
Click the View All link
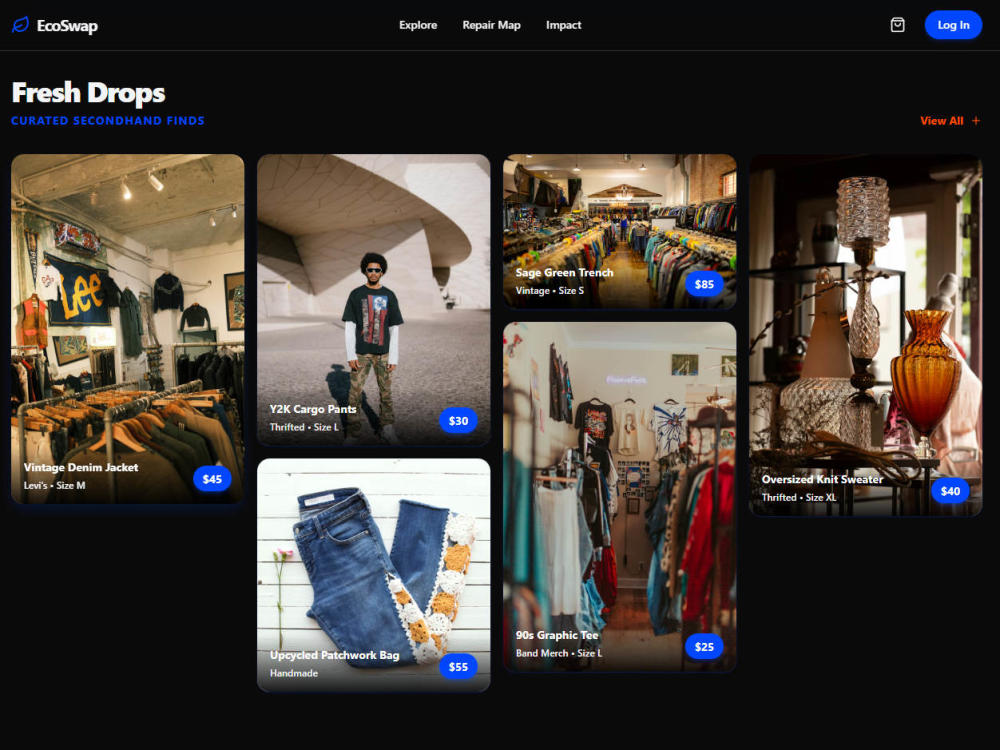(x=941, y=121)
